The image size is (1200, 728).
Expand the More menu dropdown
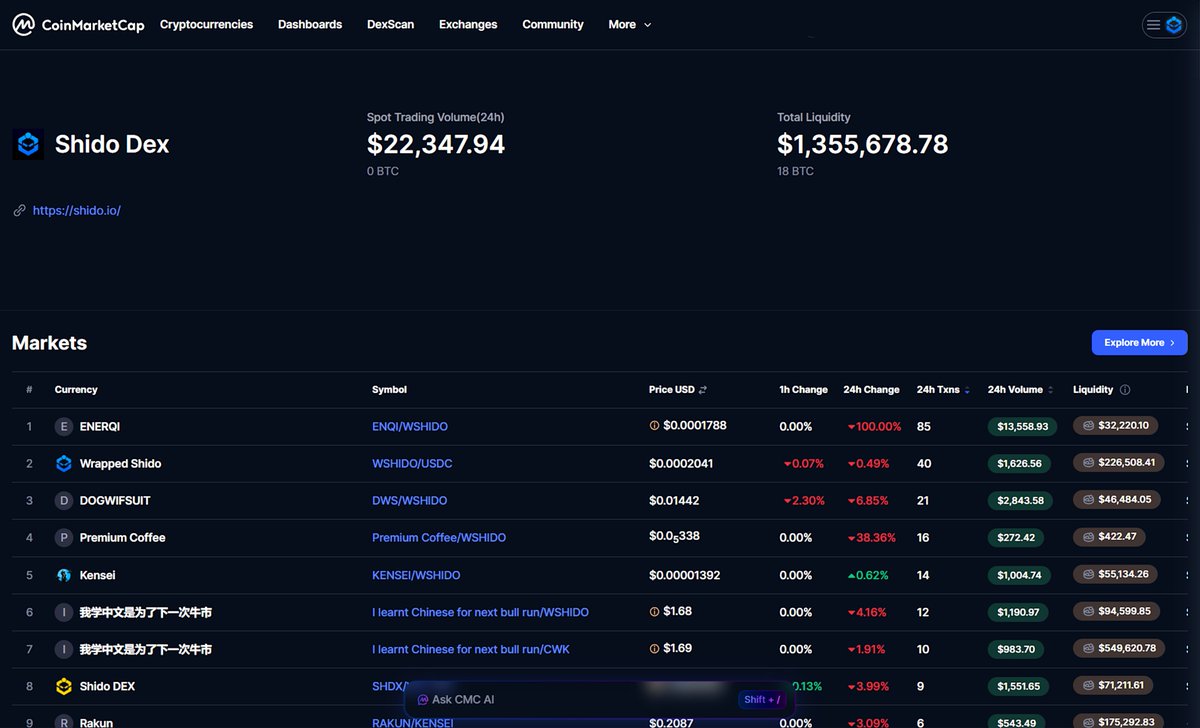(630, 24)
